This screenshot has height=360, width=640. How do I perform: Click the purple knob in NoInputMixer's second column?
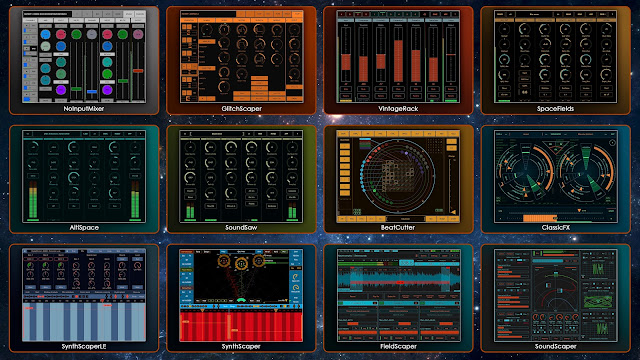[x=61, y=90]
